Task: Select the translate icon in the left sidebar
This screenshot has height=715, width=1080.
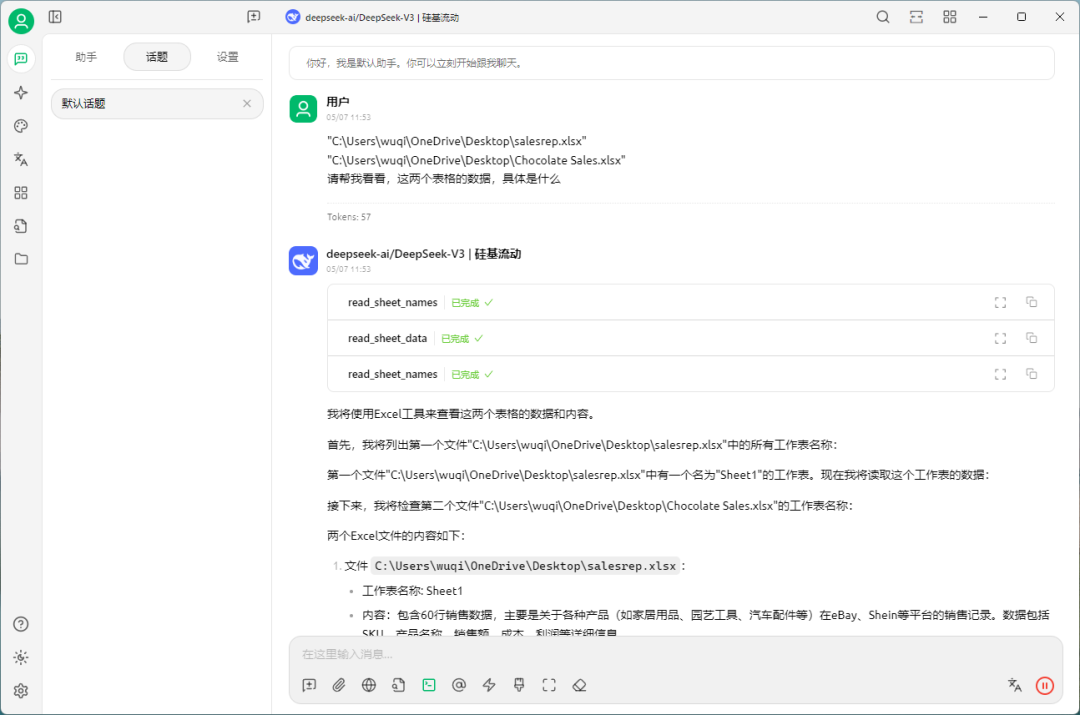Action: [x=21, y=158]
